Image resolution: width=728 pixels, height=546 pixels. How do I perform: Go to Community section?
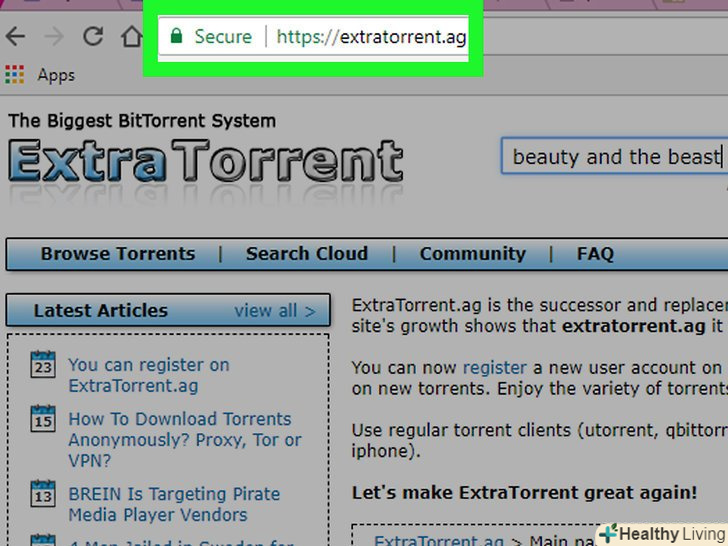click(x=472, y=254)
